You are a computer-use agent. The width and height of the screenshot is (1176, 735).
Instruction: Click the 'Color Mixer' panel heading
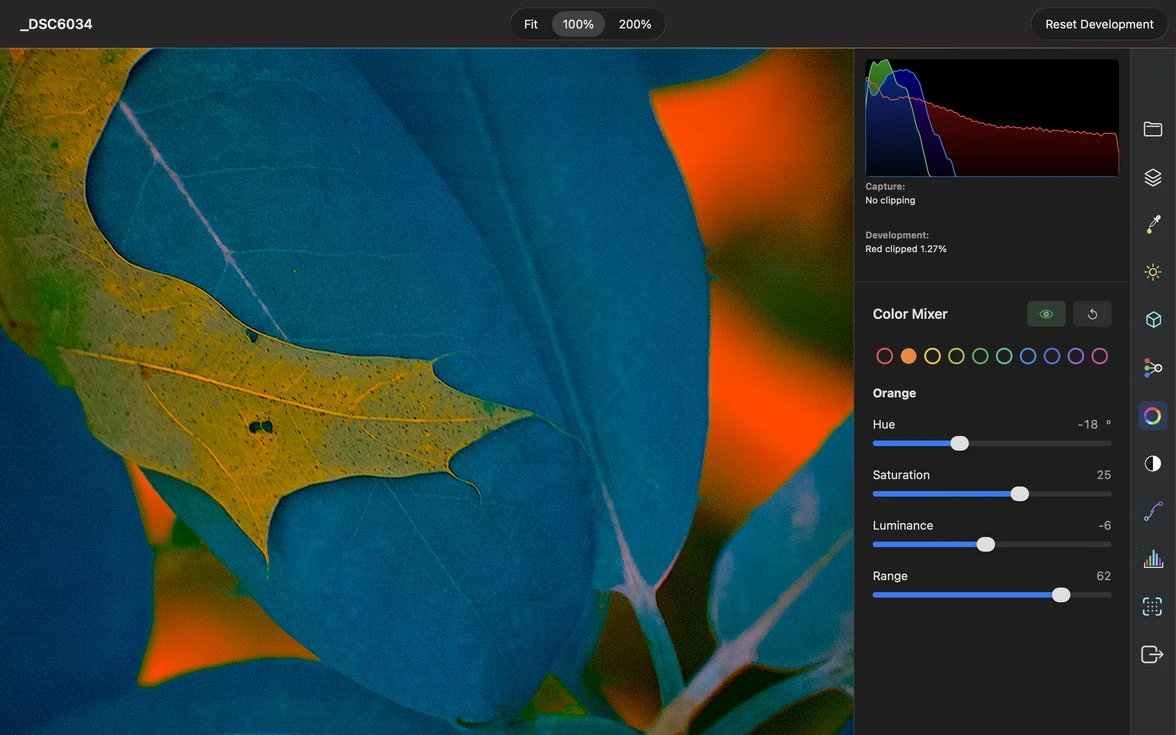910,314
